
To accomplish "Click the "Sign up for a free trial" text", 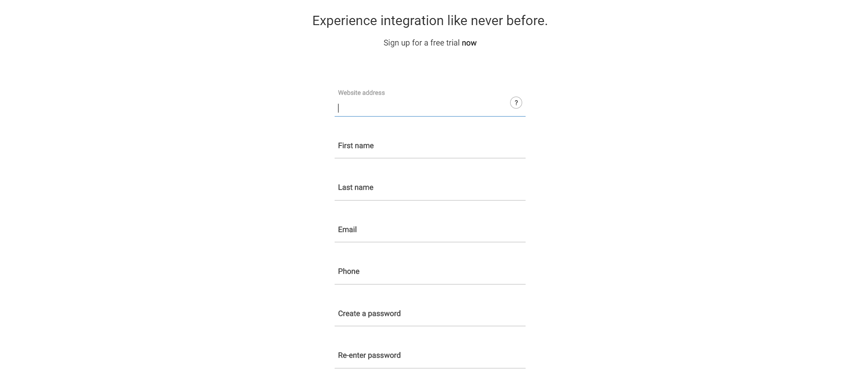I will (x=422, y=43).
